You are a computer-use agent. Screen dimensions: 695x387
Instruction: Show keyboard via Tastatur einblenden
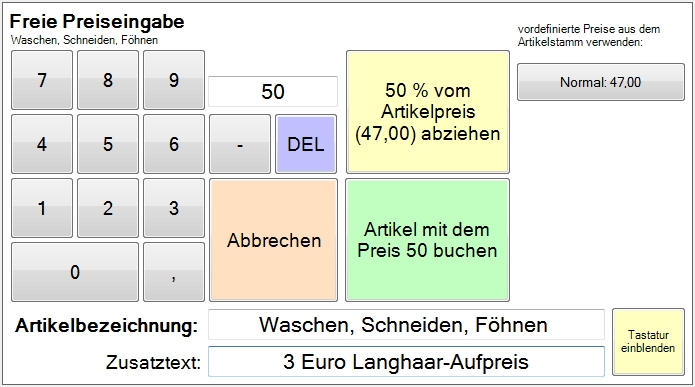648,342
